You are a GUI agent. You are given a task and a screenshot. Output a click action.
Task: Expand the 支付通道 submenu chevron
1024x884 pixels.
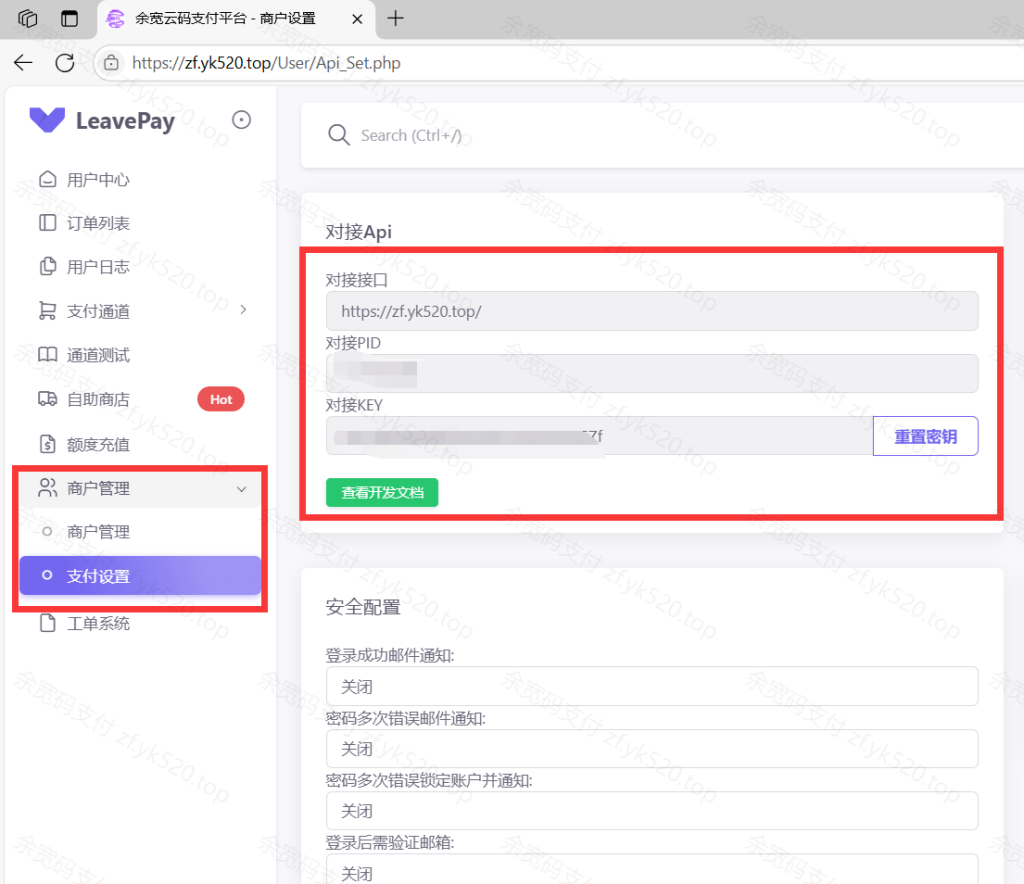[x=243, y=311]
